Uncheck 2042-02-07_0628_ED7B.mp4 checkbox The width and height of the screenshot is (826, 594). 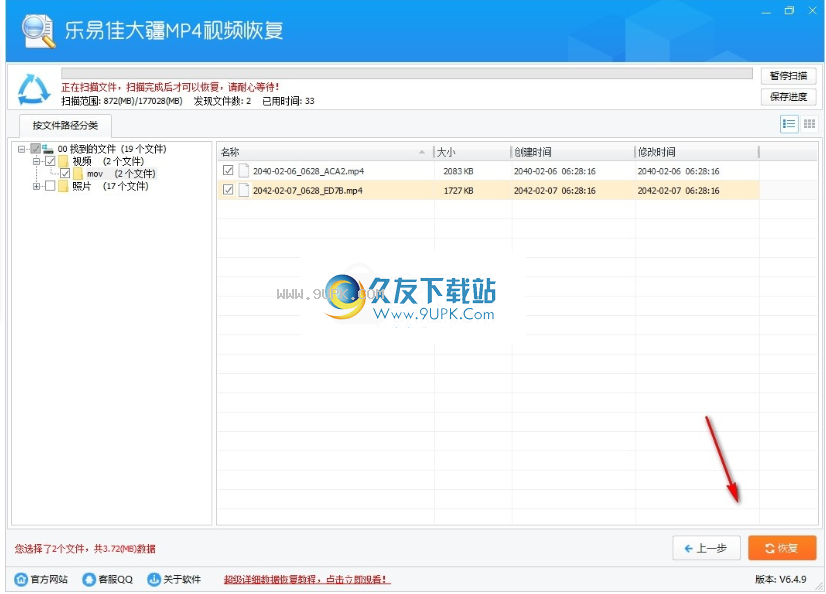(x=228, y=190)
